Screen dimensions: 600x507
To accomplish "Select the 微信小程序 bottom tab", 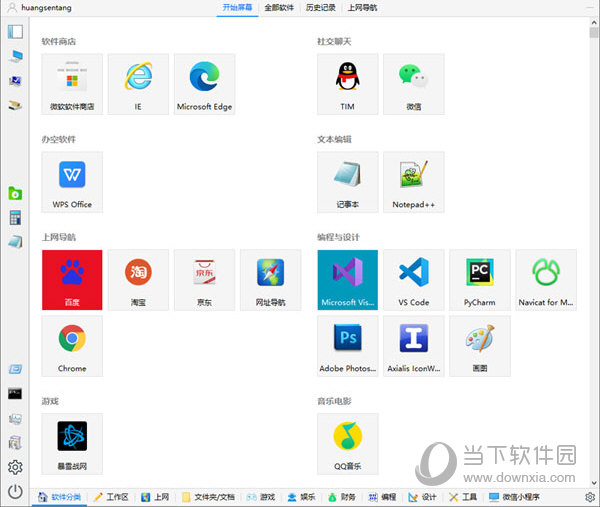I will (x=514, y=497).
